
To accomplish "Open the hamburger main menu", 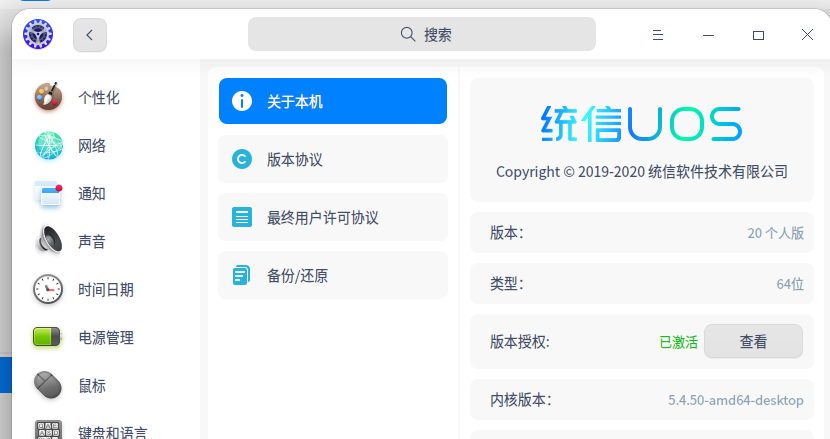I will (658, 35).
